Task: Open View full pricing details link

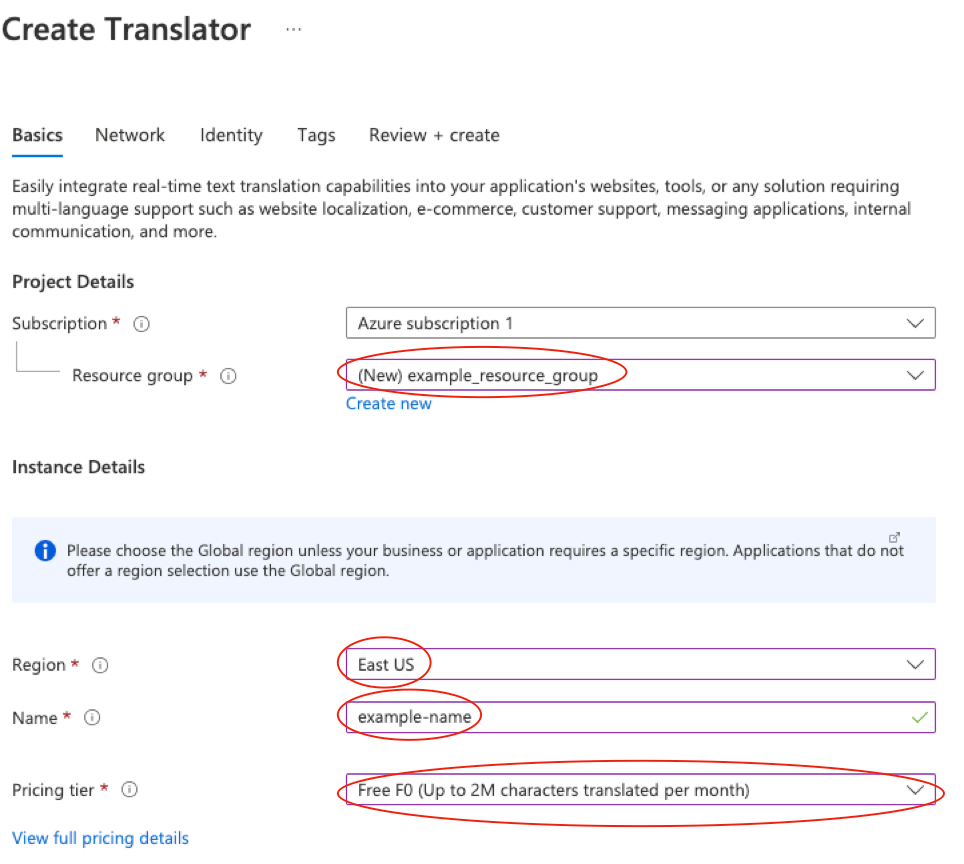Action: pyautogui.click(x=100, y=838)
